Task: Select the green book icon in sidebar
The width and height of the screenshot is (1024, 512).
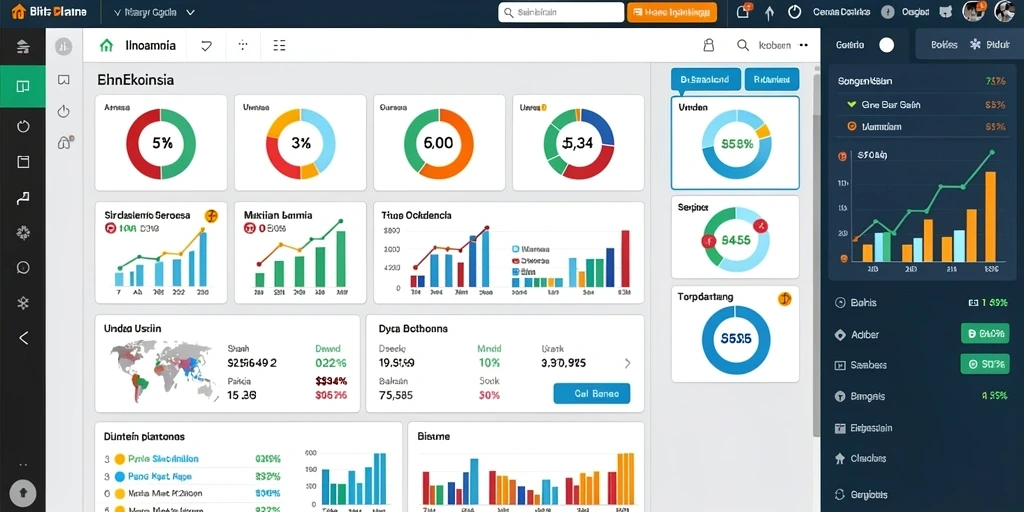Action: (23, 86)
